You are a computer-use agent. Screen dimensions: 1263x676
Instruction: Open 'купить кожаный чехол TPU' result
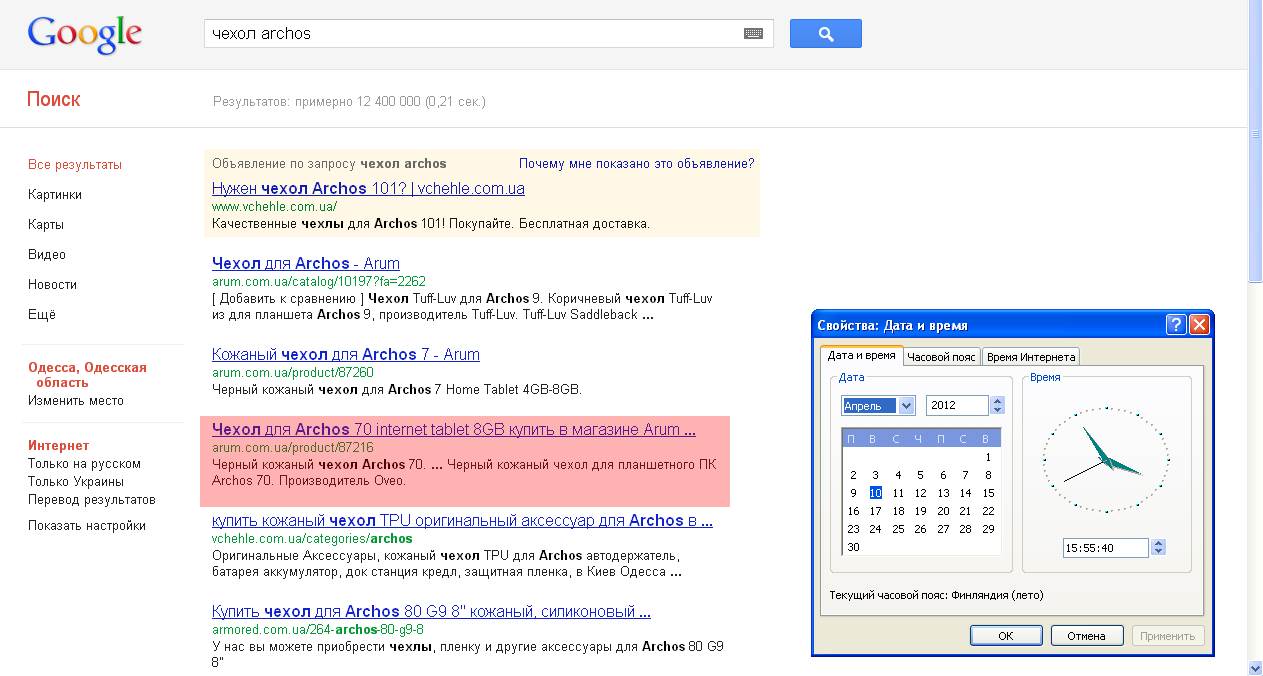click(x=462, y=520)
